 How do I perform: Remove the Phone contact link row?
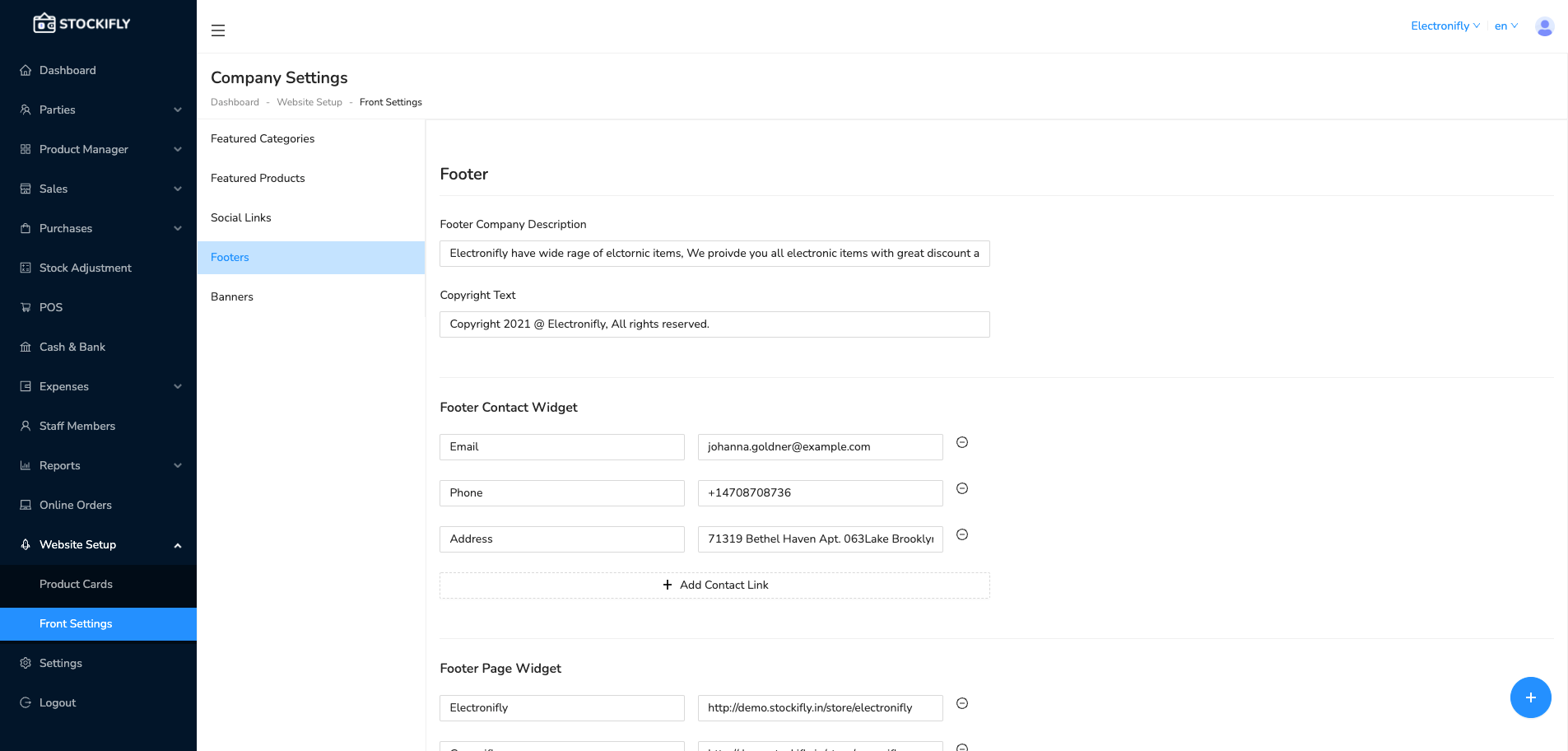point(961,488)
